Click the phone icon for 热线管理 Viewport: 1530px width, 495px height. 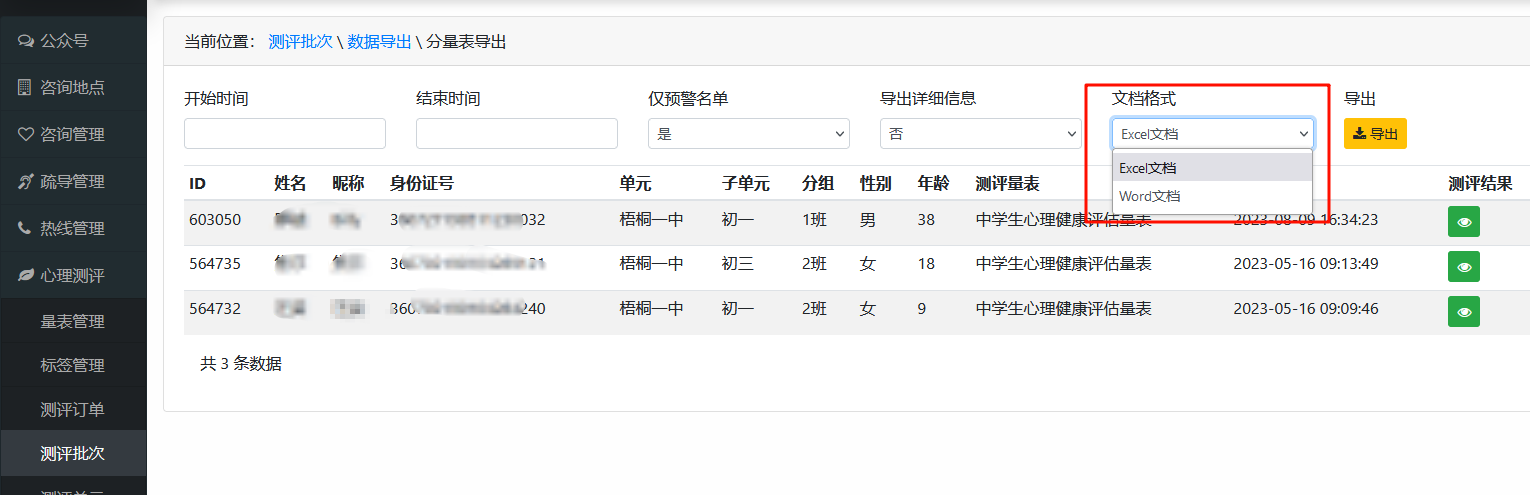(25, 228)
